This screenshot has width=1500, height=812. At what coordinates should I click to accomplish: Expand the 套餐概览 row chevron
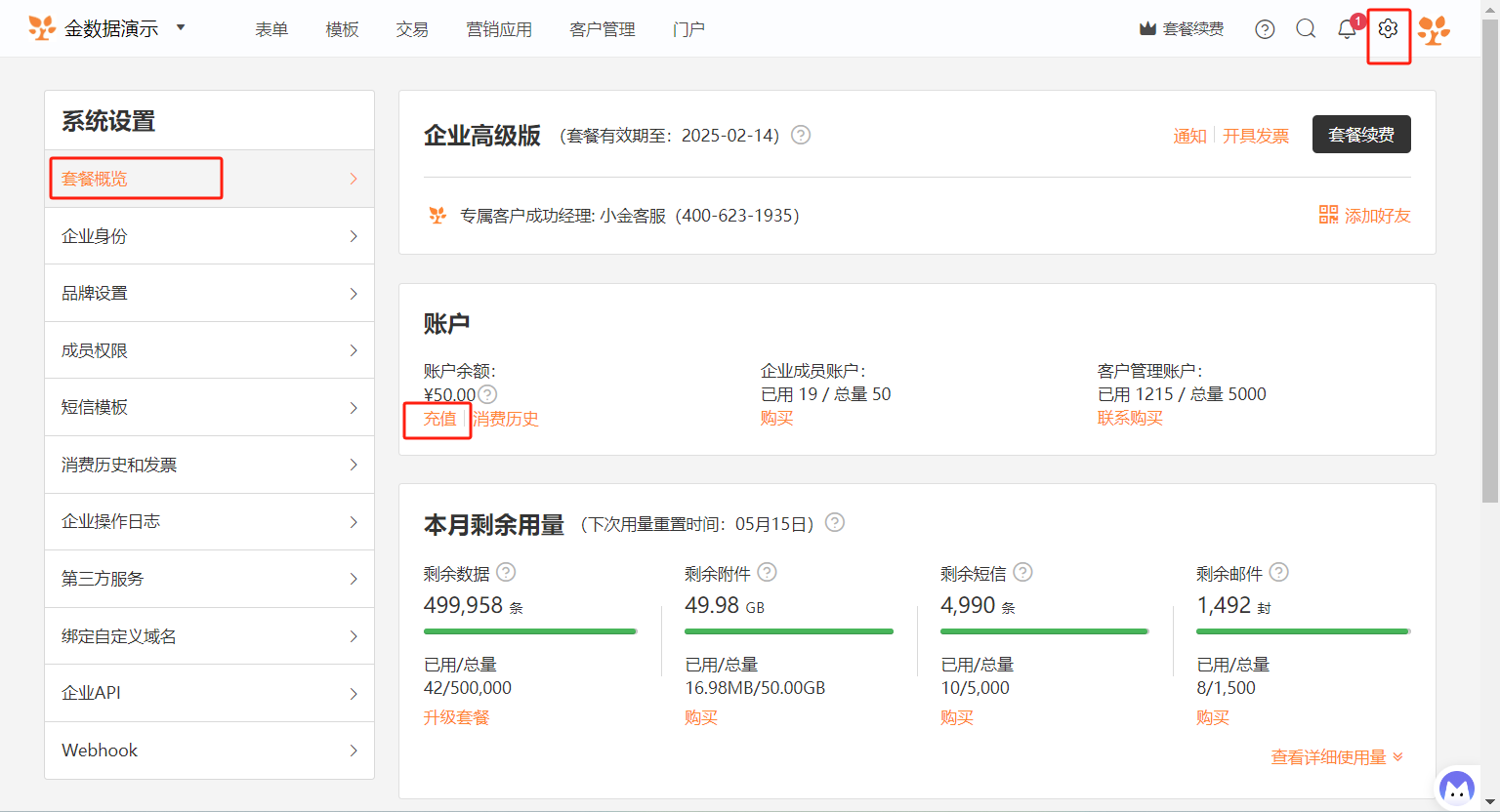click(354, 179)
